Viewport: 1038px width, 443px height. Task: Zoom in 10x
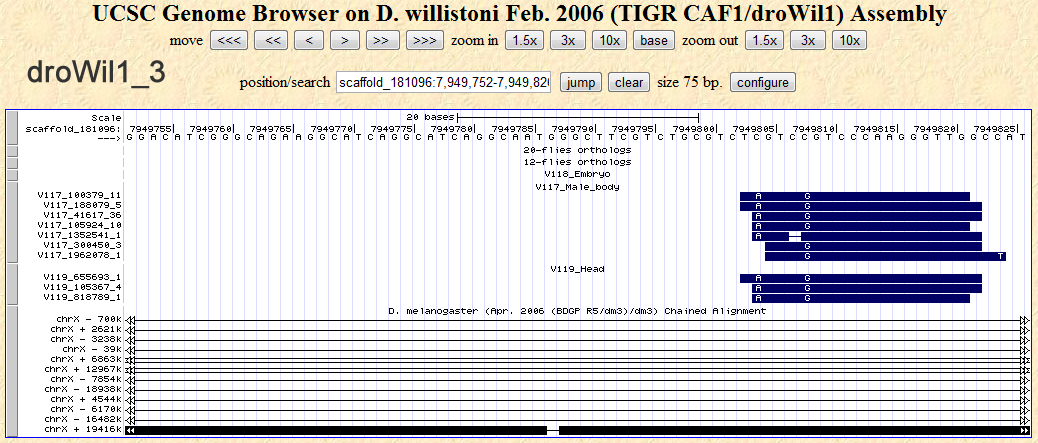tap(608, 40)
